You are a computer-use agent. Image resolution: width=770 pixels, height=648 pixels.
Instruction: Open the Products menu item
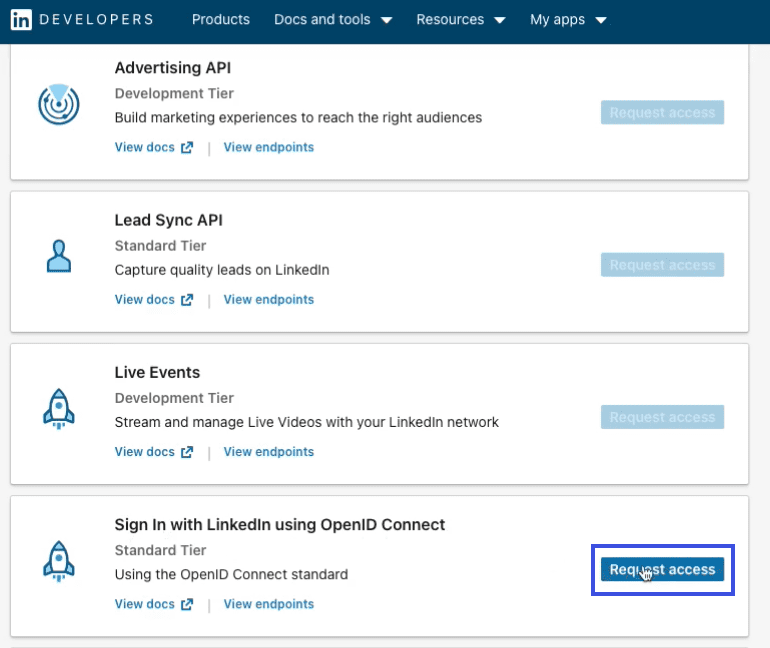tap(220, 20)
